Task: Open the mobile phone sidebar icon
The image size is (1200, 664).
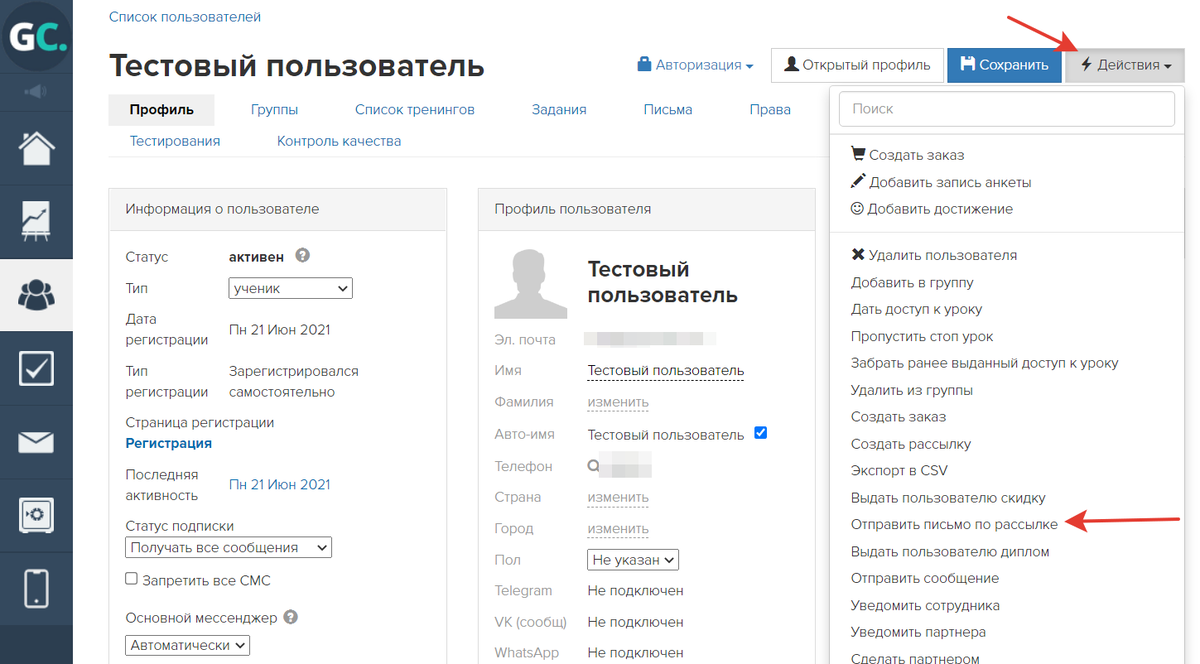Action: click(36, 587)
